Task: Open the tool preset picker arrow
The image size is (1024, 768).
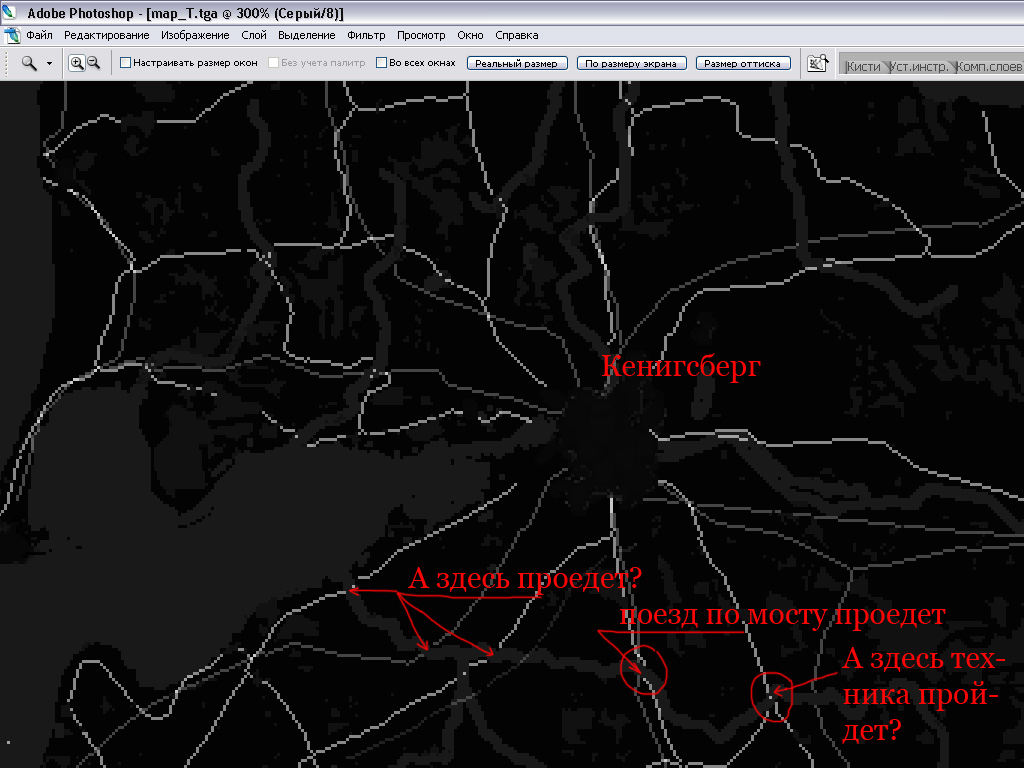Action: 49,63
